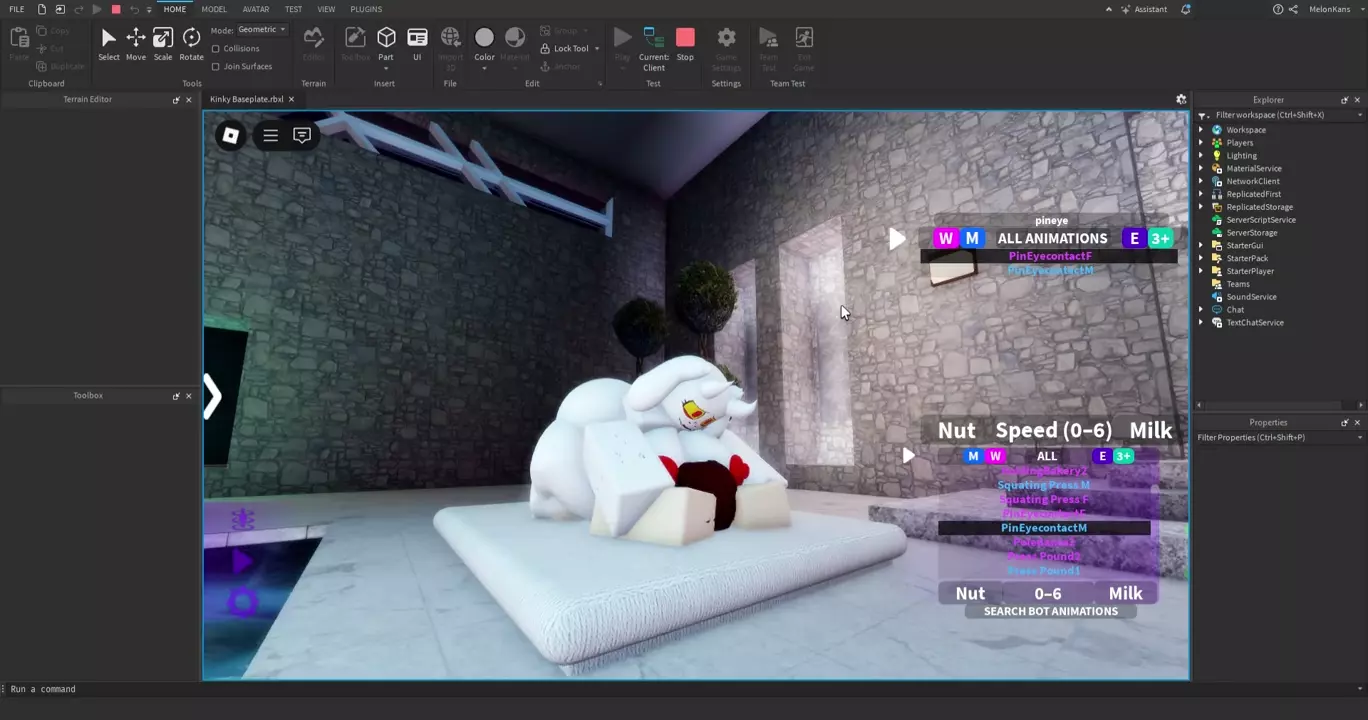This screenshot has height=720, width=1368.
Task: Open the Color picker in Edit group
Action: tap(484, 44)
